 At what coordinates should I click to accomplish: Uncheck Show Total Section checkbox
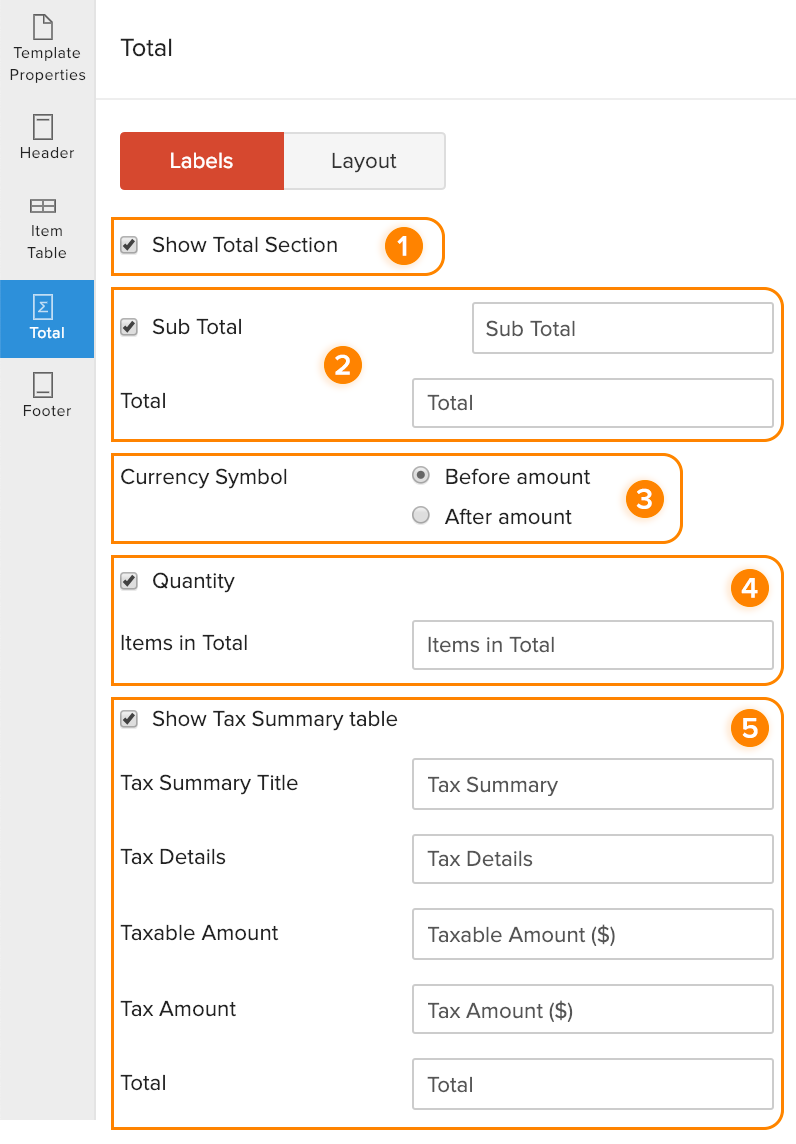point(129,245)
